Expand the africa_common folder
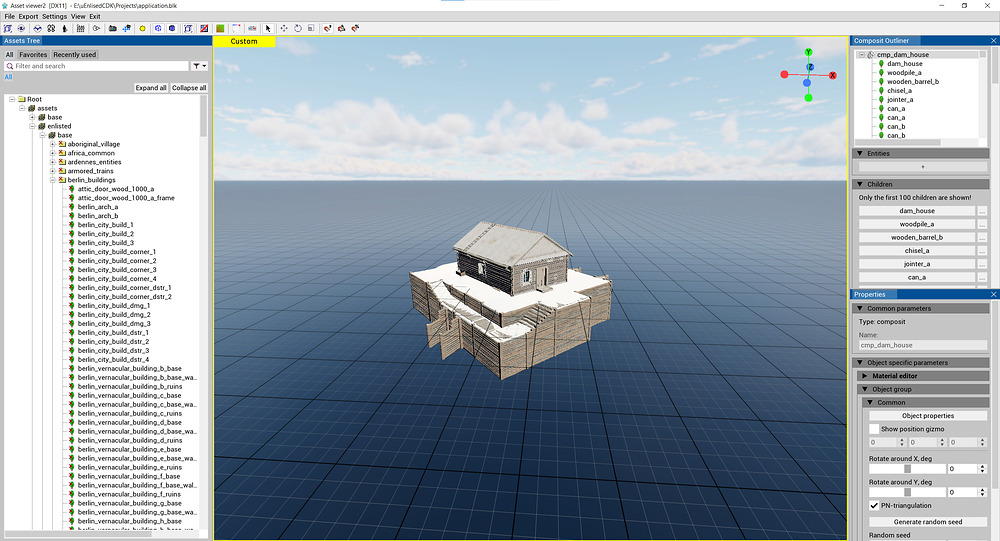Viewport: 1000px width, 541px height. pos(53,153)
